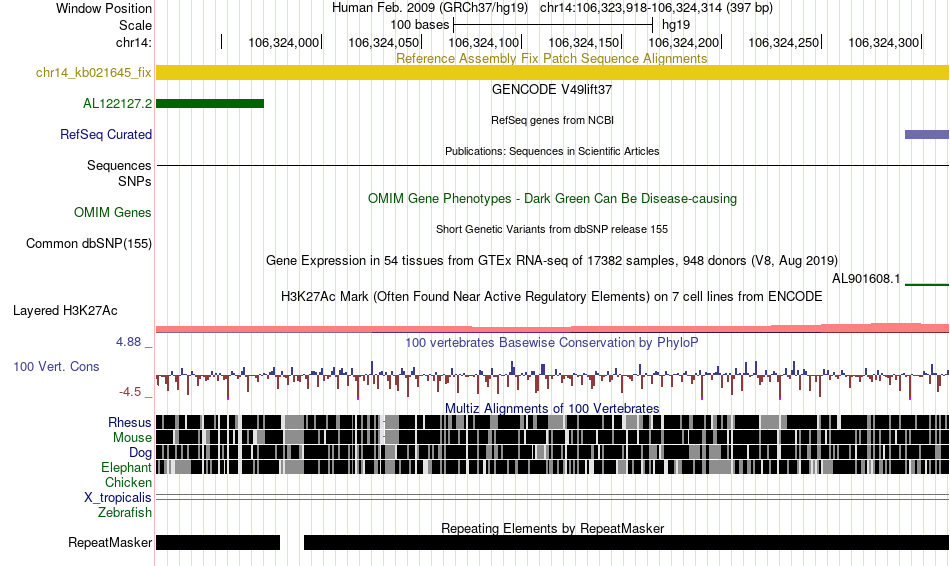Select the short left RepeatMasker block

[x=218, y=542]
